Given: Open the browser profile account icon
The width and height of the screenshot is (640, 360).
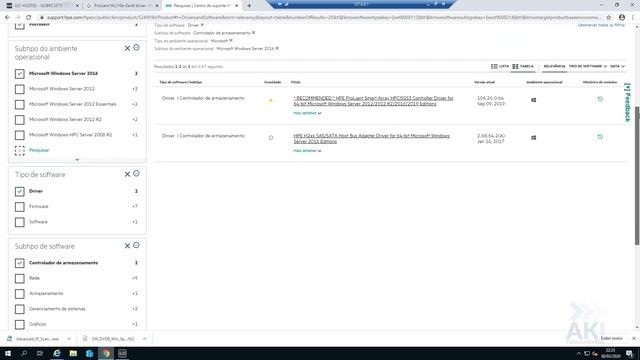Looking at the screenshot, I should tap(622, 17).
